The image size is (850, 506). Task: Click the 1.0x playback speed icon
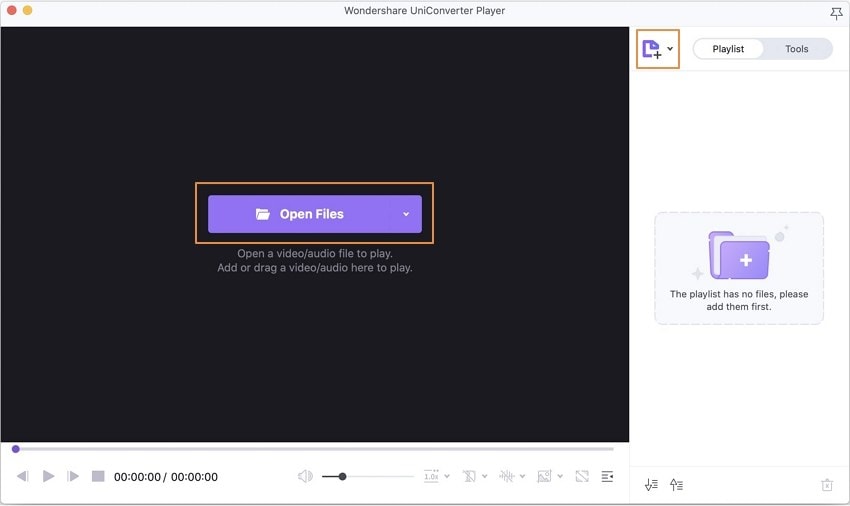click(x=432, y=476)
